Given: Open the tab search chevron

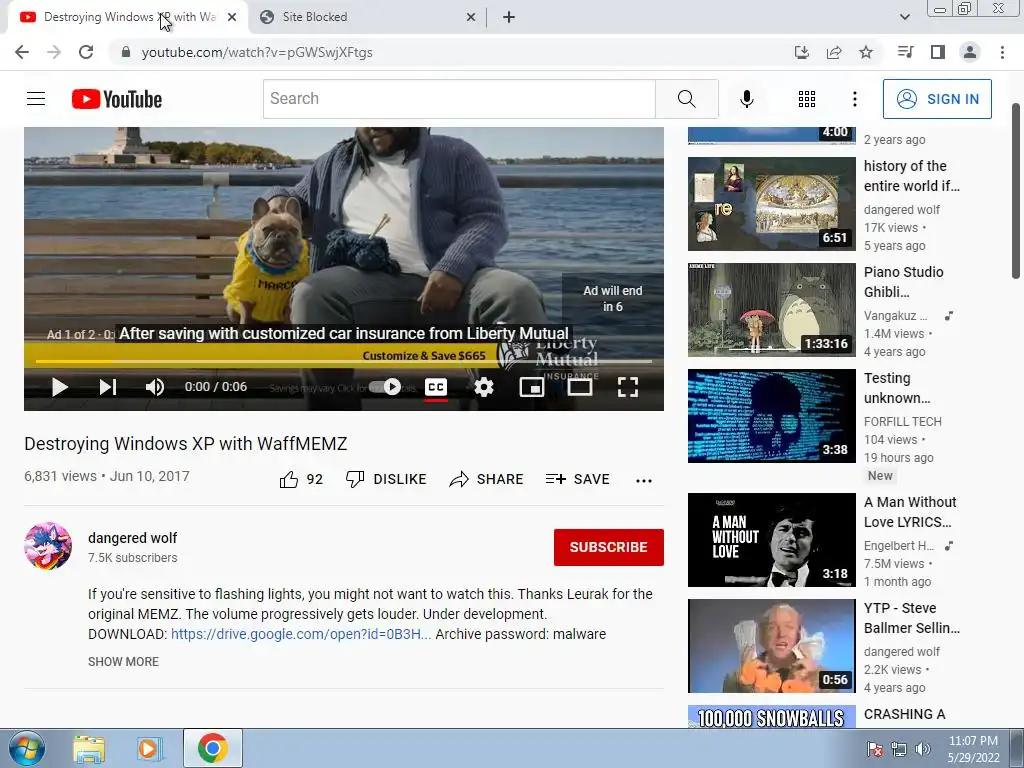Looking at the screenshot, I should tap(904, 17).
